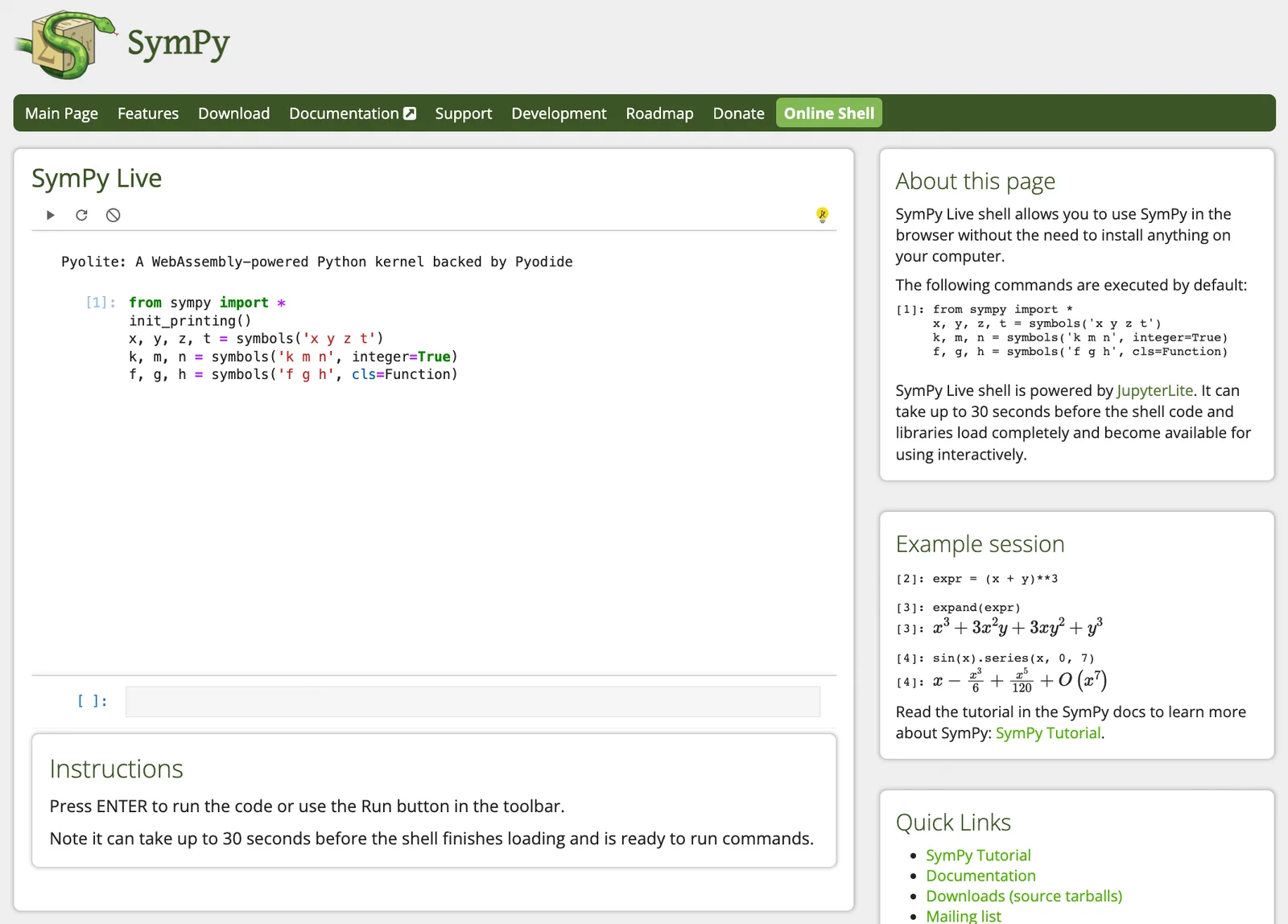The height and width of the screenshot is (924, 1288).
Task: Follow the JupyterLite link
Action: click(x=1154, y=390)
